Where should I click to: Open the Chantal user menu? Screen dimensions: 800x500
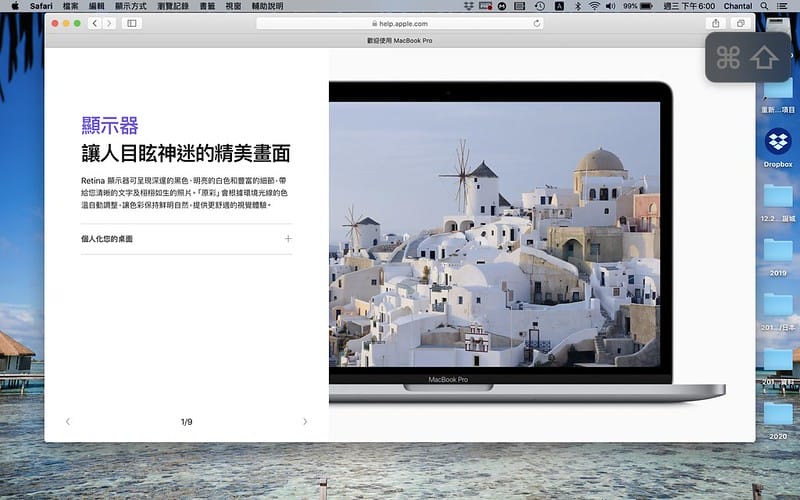click(x=738, y=6)
